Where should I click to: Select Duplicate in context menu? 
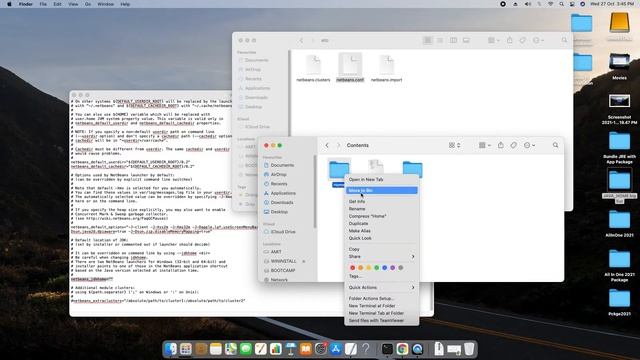[x=382, y=224]
